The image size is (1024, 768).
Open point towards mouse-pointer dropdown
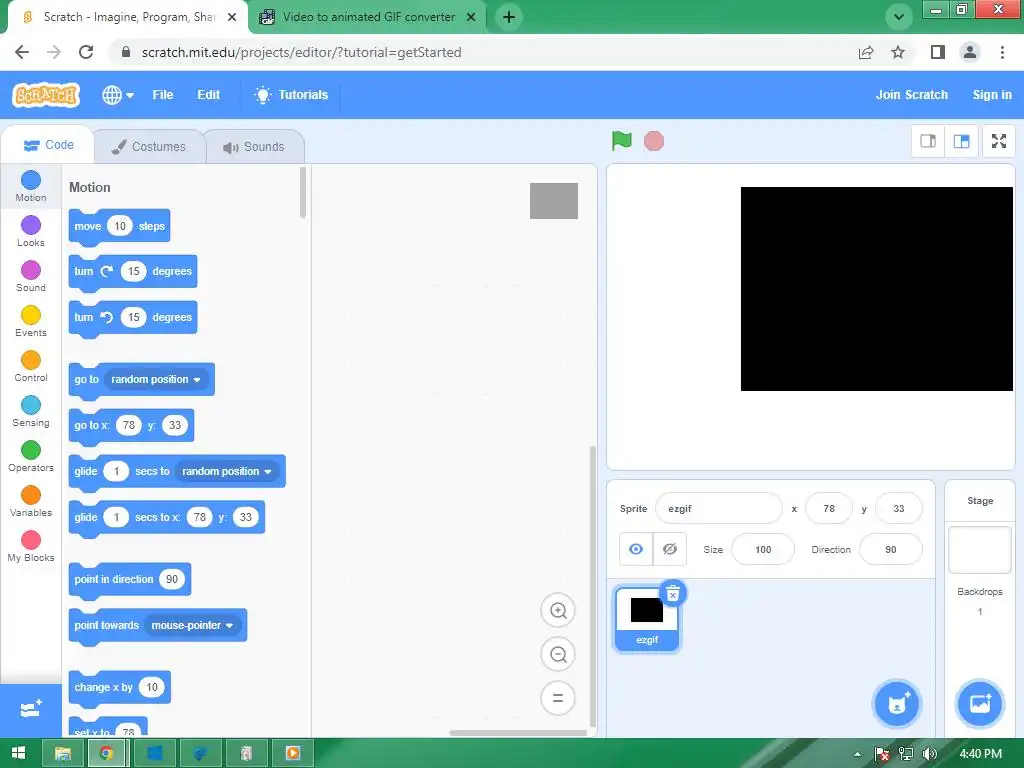193,625
